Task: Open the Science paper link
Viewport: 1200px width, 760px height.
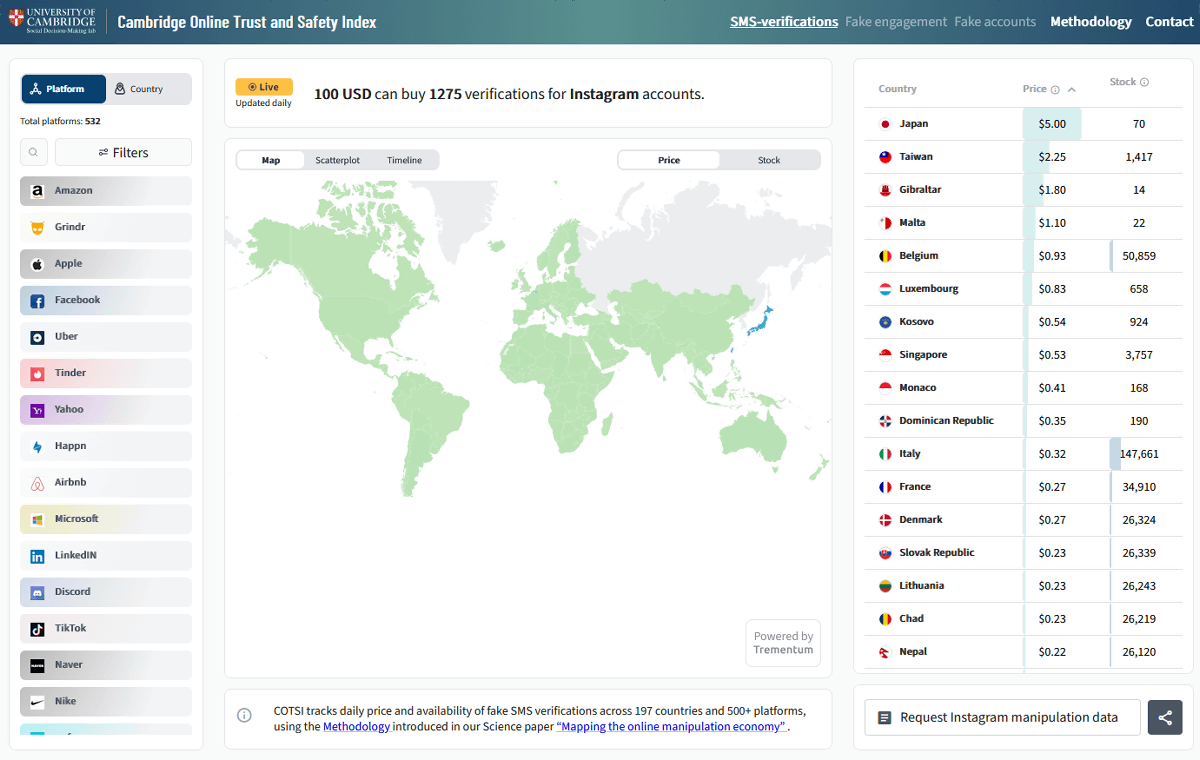Action: tap(671, 727)
